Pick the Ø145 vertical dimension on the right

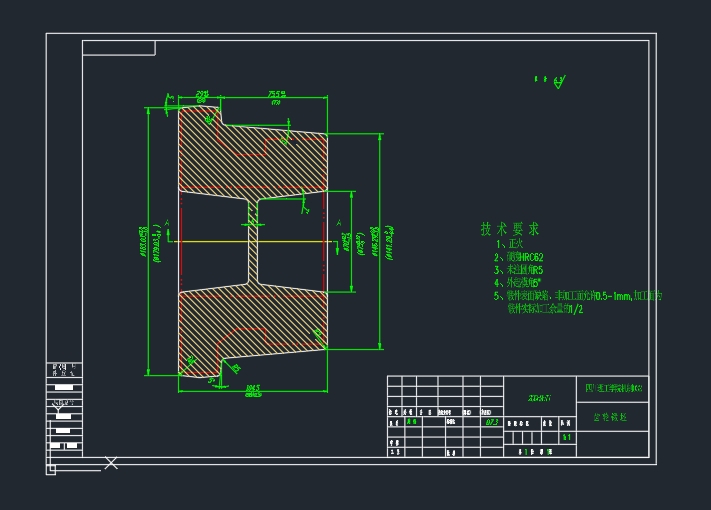pos(375,241)
